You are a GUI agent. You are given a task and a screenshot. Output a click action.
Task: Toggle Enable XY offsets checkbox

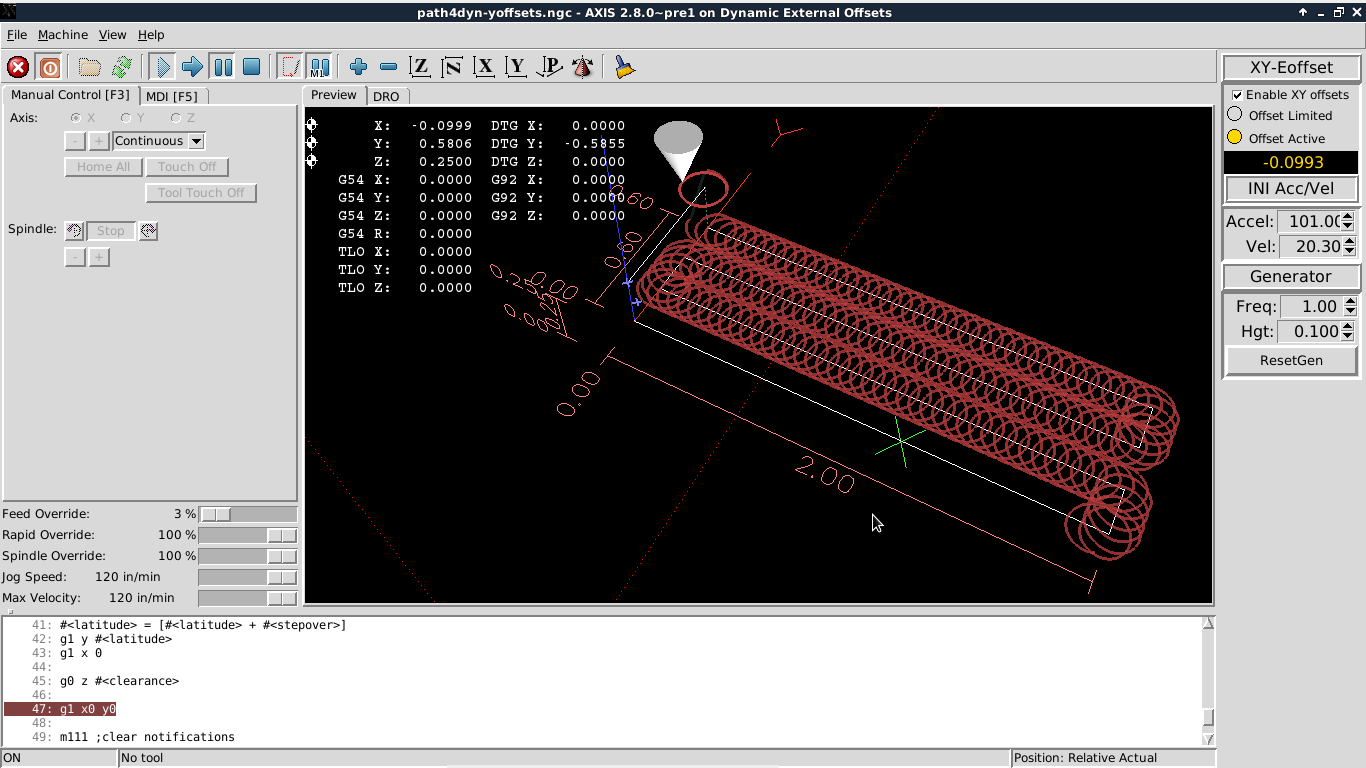[1237, 95]
